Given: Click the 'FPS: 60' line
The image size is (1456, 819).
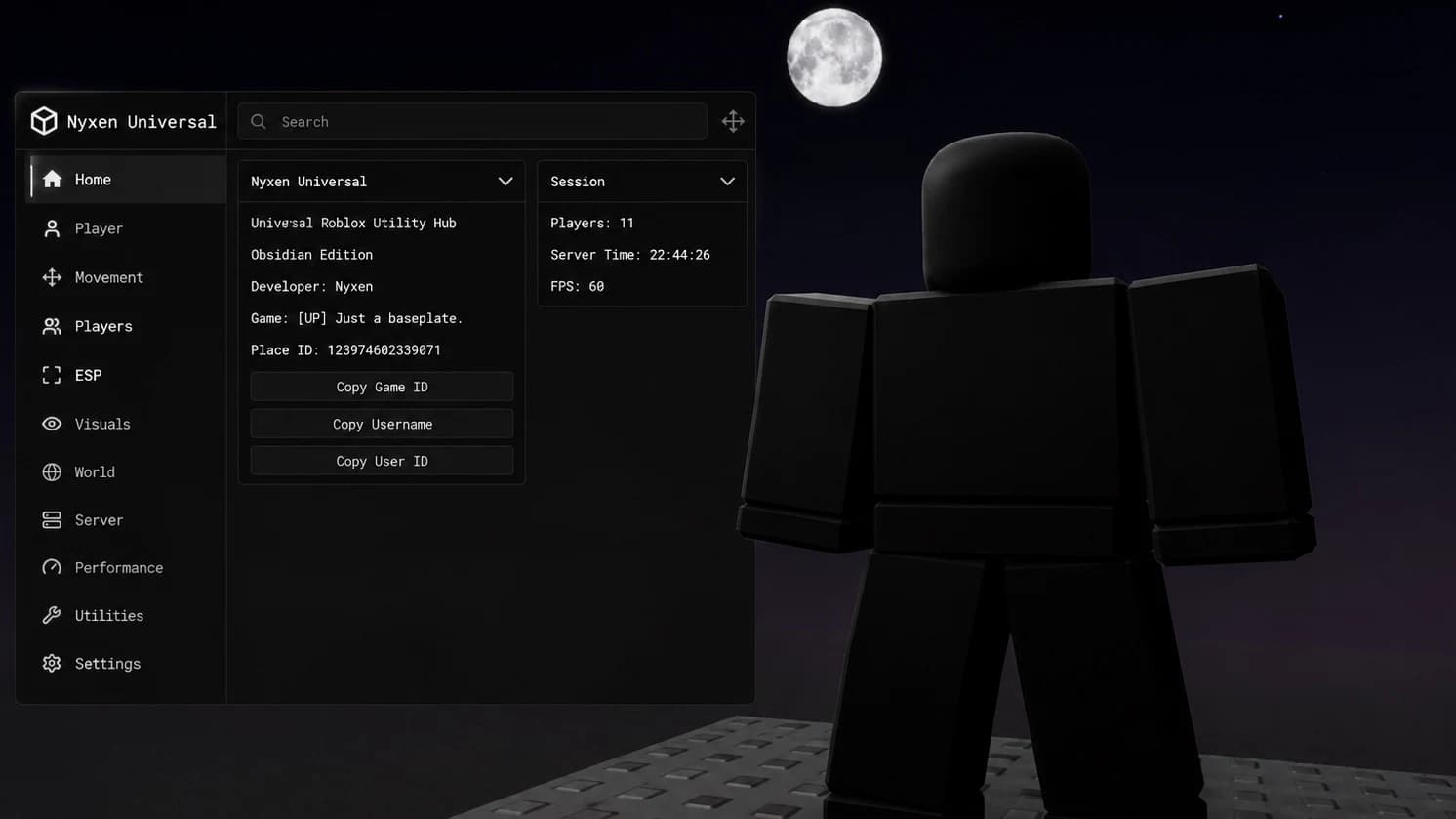Looking at the screenshot, I should point(577,286).
